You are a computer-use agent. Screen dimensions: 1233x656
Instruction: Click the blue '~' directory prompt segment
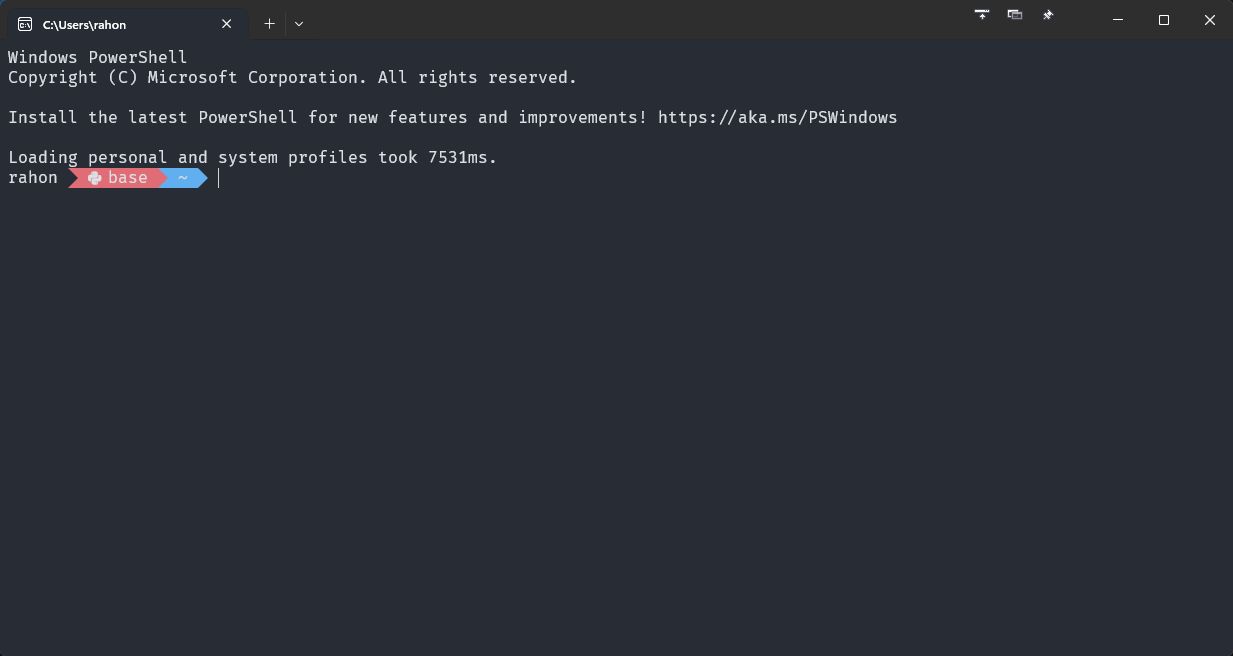(x=183, y=178)
